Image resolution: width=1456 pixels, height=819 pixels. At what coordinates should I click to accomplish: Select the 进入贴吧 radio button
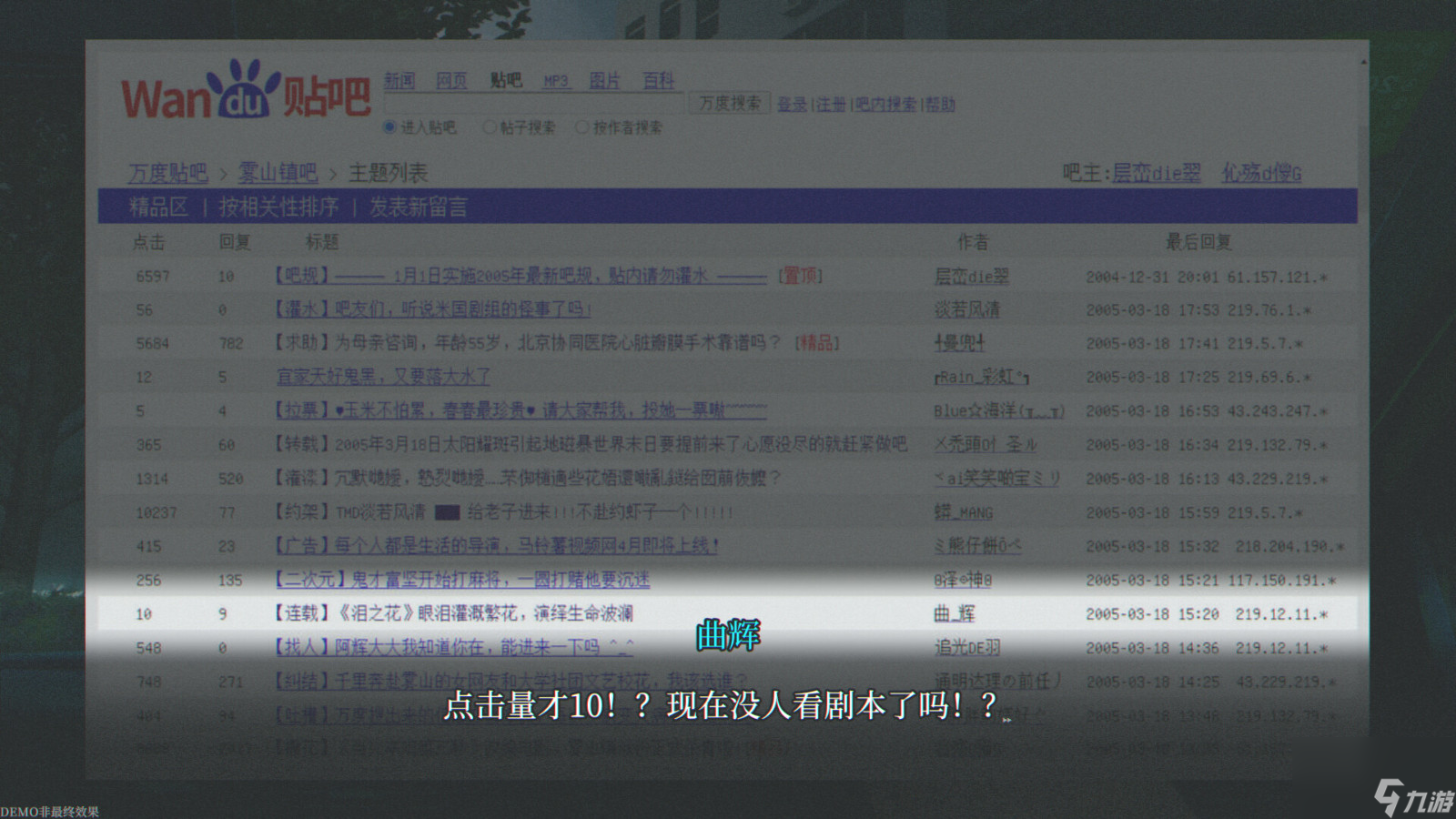389,127
